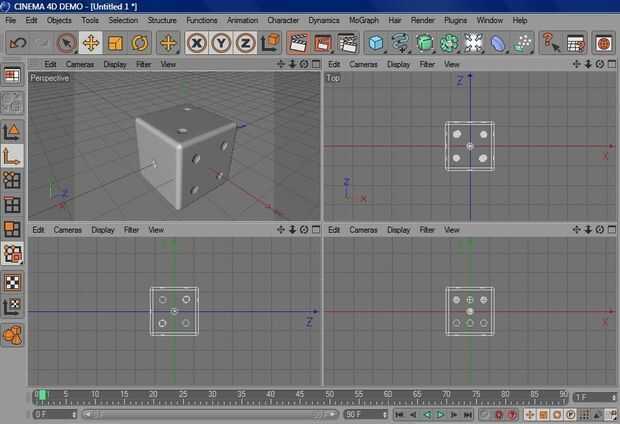620x424 pixels.
Task: Select the Scale tool
Action: (x=115, y=43)
